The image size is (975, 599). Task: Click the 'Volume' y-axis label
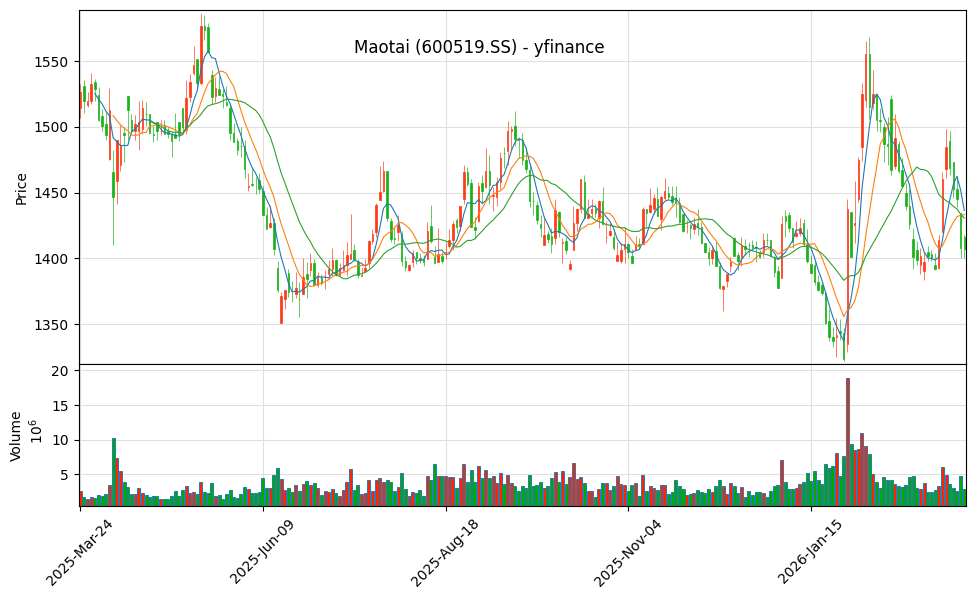click(16, 436)
